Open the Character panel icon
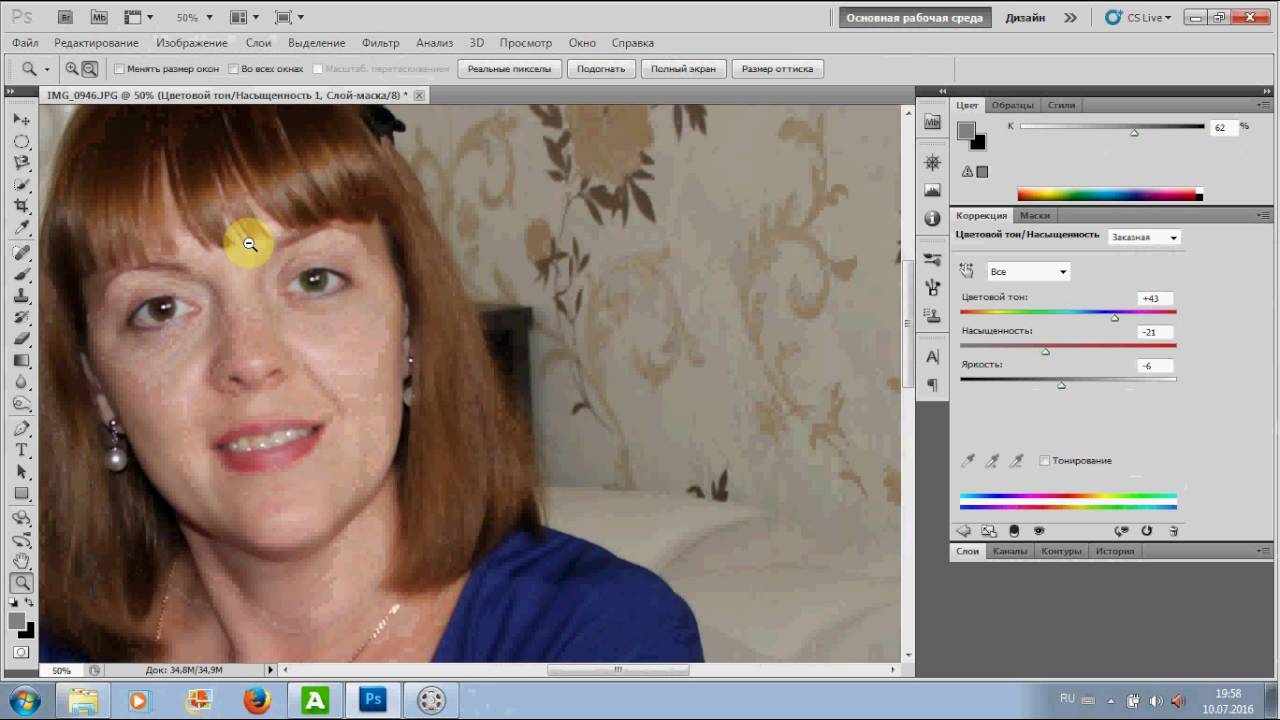 [933, 357]
